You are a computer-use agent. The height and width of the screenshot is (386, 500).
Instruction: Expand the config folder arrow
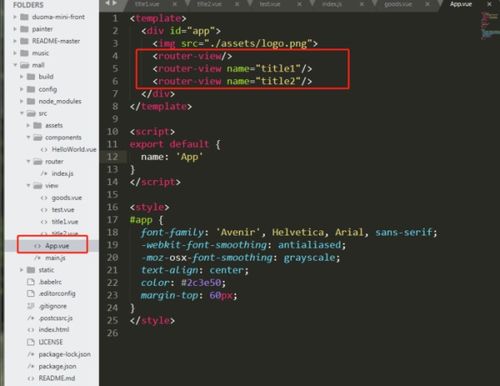point(21,89)
